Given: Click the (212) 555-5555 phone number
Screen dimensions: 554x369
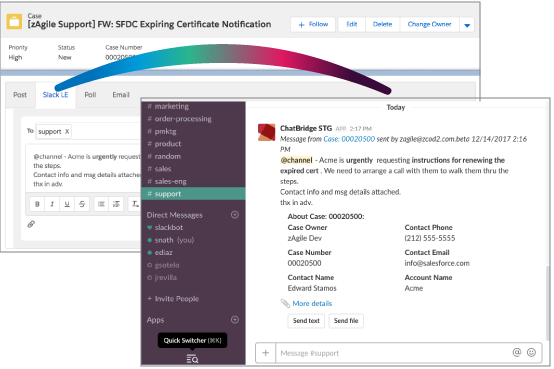Looking at the screenshot, I should click(430, 238).
